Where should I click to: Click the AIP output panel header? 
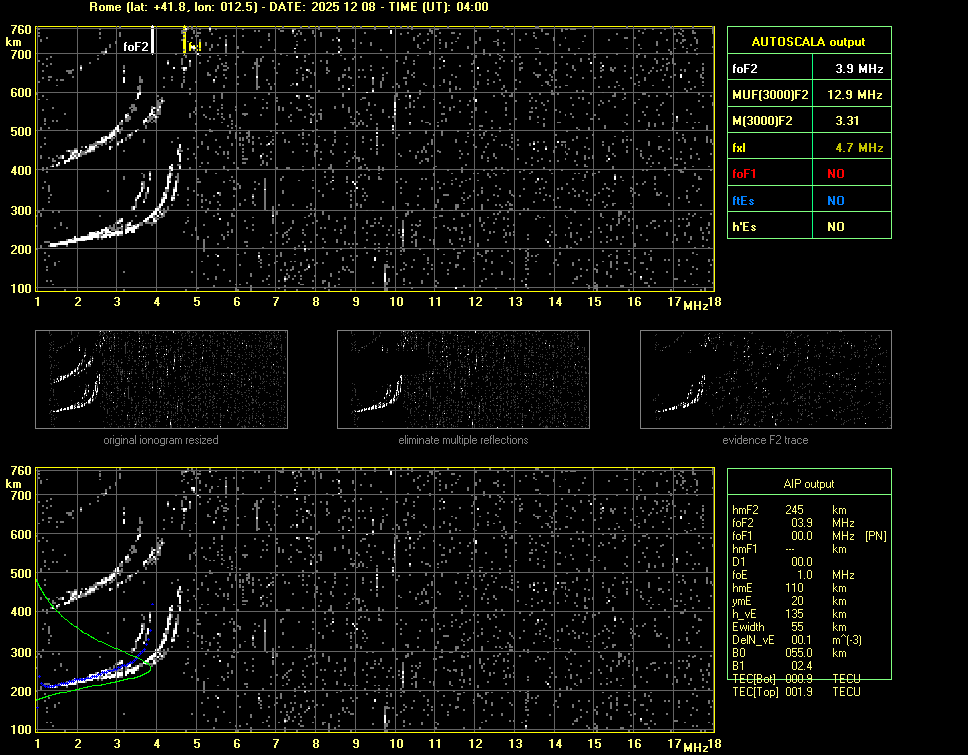coord(808,484)
